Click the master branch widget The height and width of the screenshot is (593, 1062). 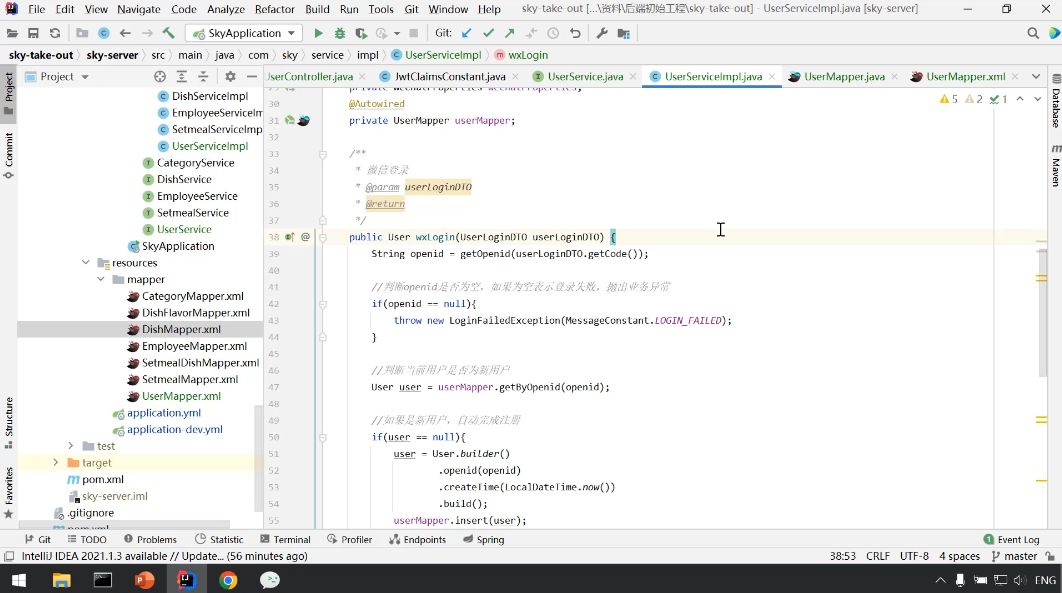tap(1014, 556)
